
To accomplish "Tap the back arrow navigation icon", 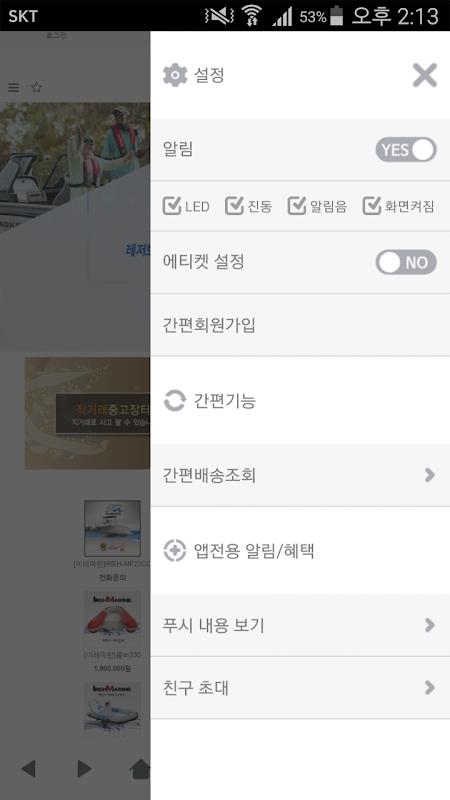I will (29, 768).
